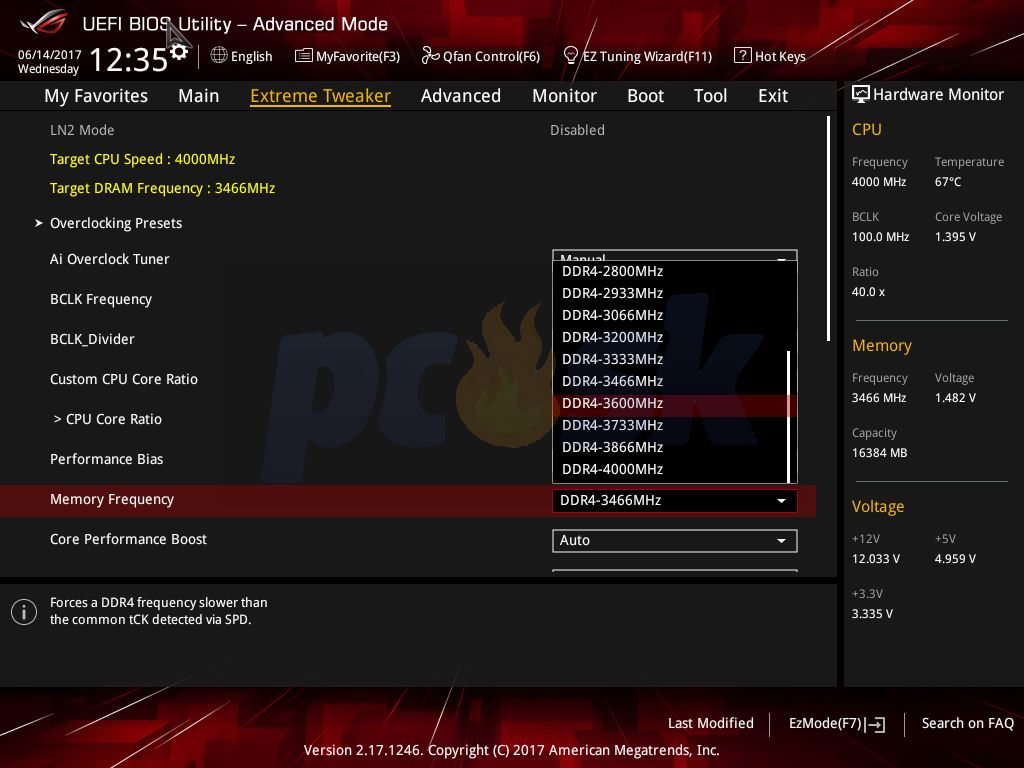The height and width of the screenshot is (768, 1024).
Task: Click the Hot Keys question mark icon
Action: [743, 56]
